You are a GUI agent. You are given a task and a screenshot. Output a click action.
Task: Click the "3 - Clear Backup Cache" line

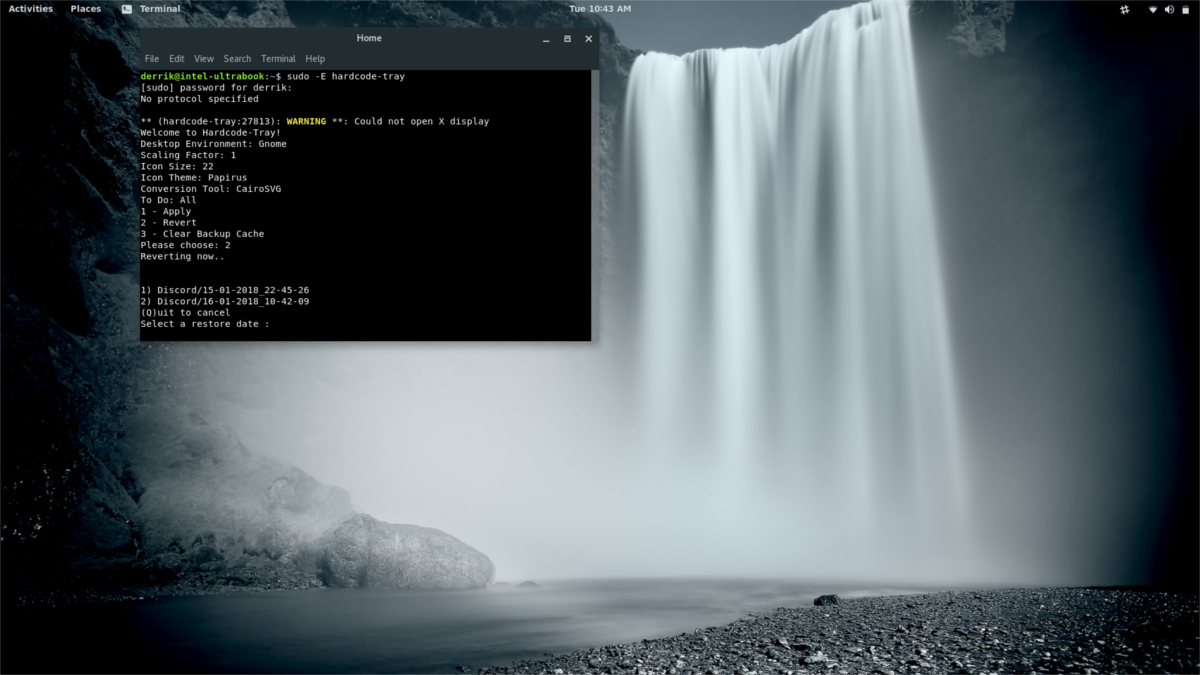pyautogui.click(x=202, y=234)
